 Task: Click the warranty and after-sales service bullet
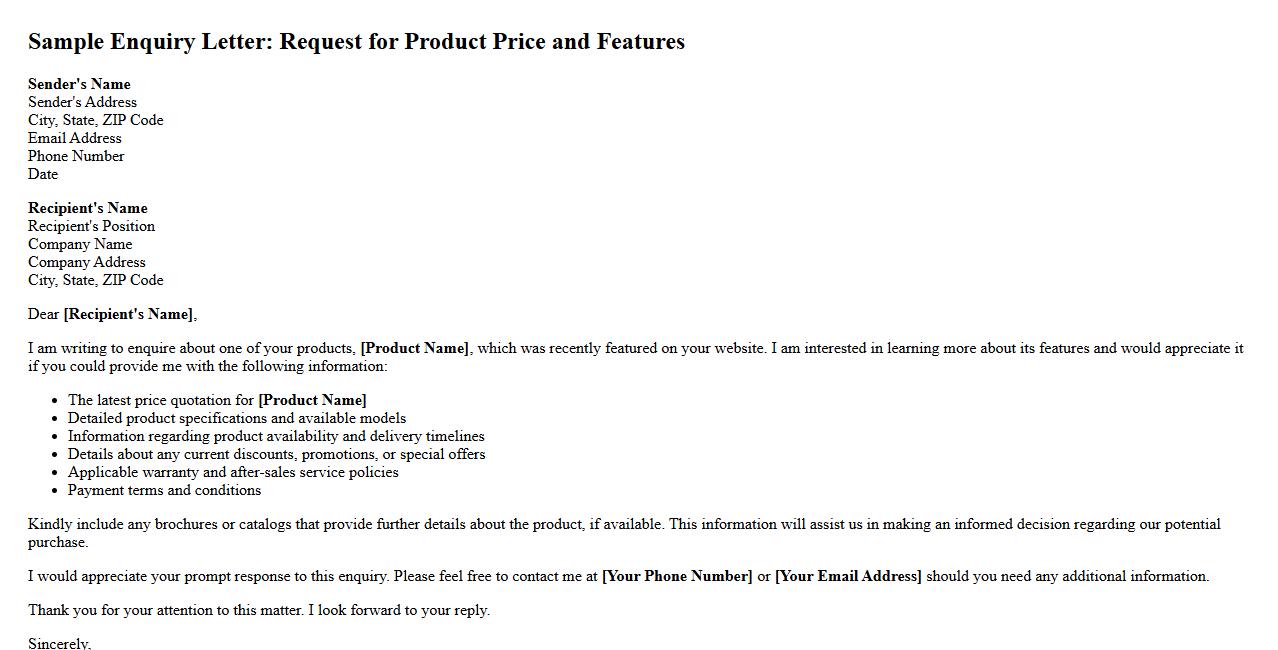(233, 472)
